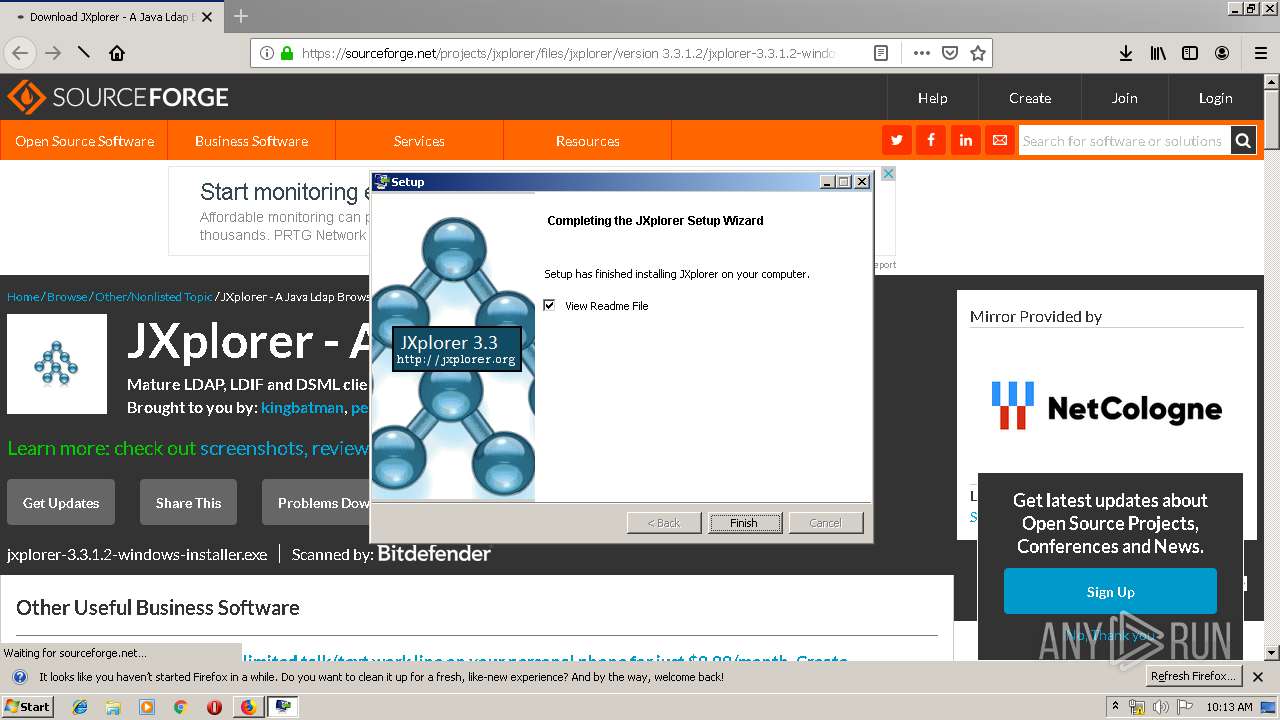Click in the search for software field
The image size is (1280, 720).
(1124, 141)
